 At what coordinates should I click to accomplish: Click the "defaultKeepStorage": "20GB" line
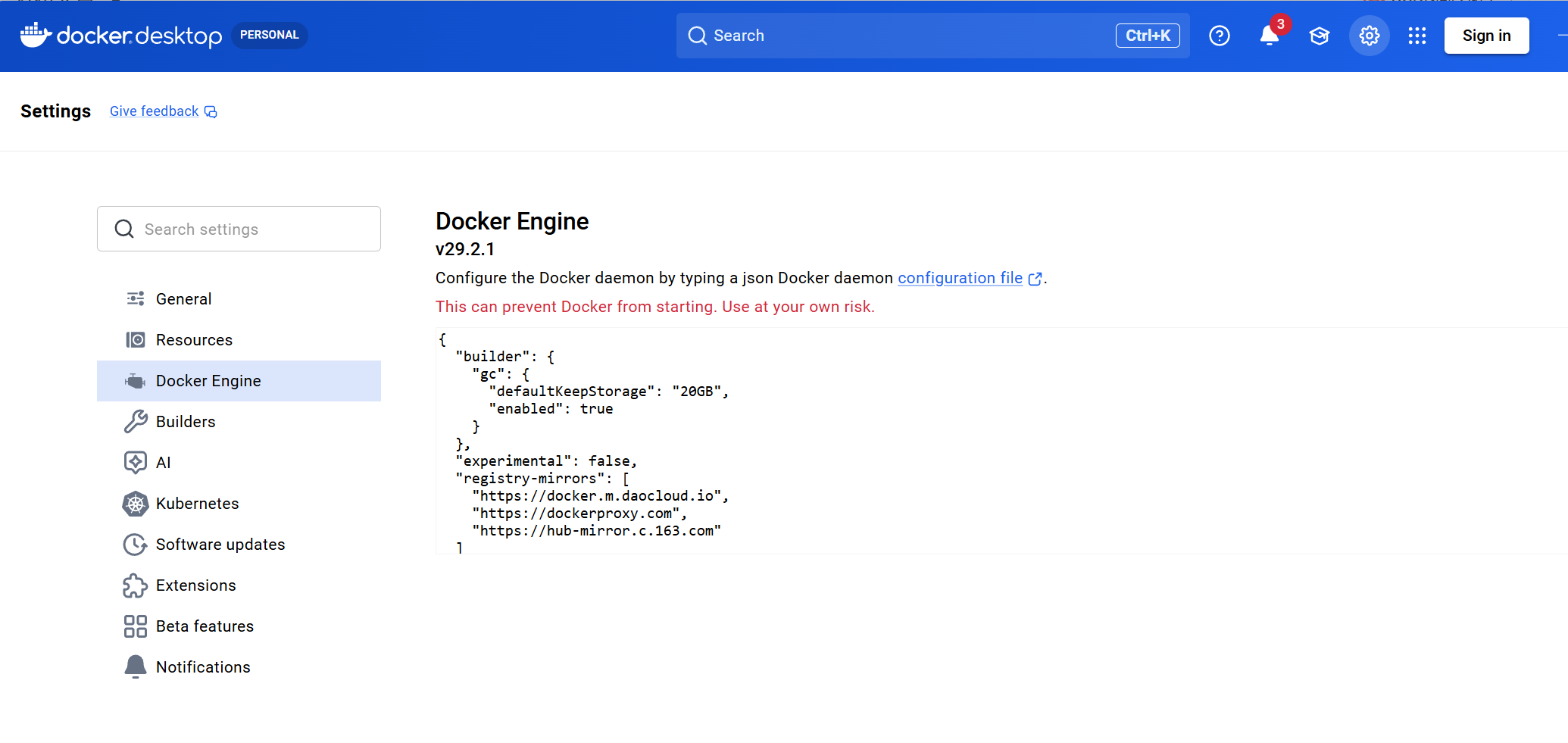click(608, 392)
